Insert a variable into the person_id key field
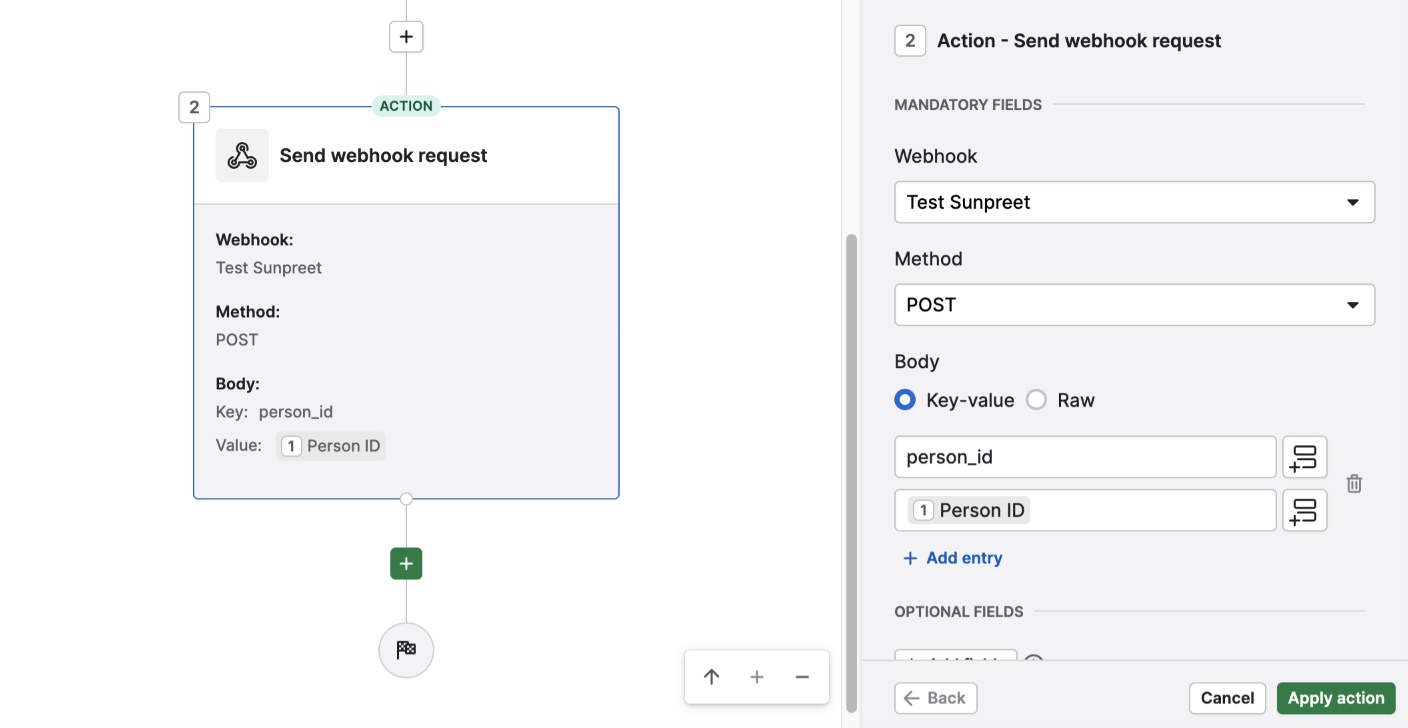Viewport: 1408px width, 728px height. click(1304, 457)
